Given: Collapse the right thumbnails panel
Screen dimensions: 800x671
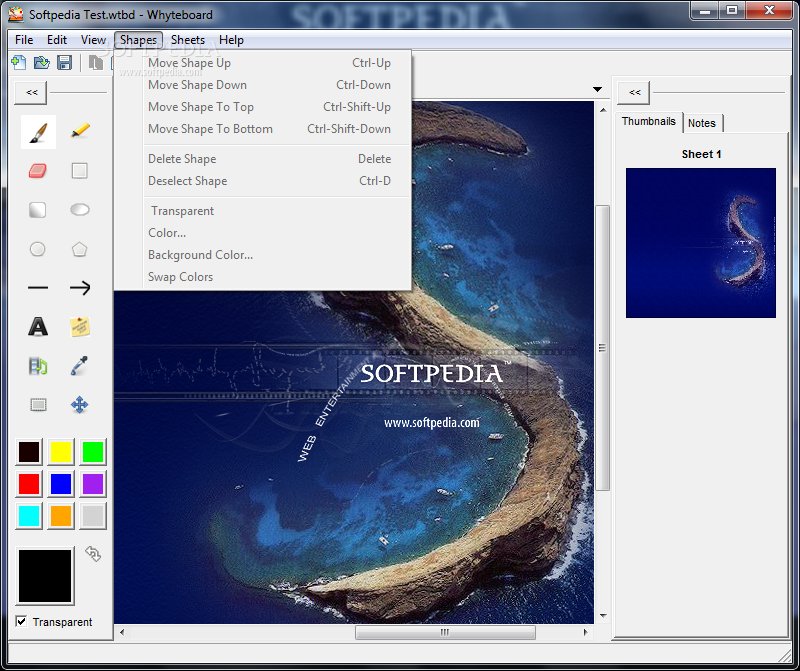Looking at the screenshot, I should click(634, 92).
